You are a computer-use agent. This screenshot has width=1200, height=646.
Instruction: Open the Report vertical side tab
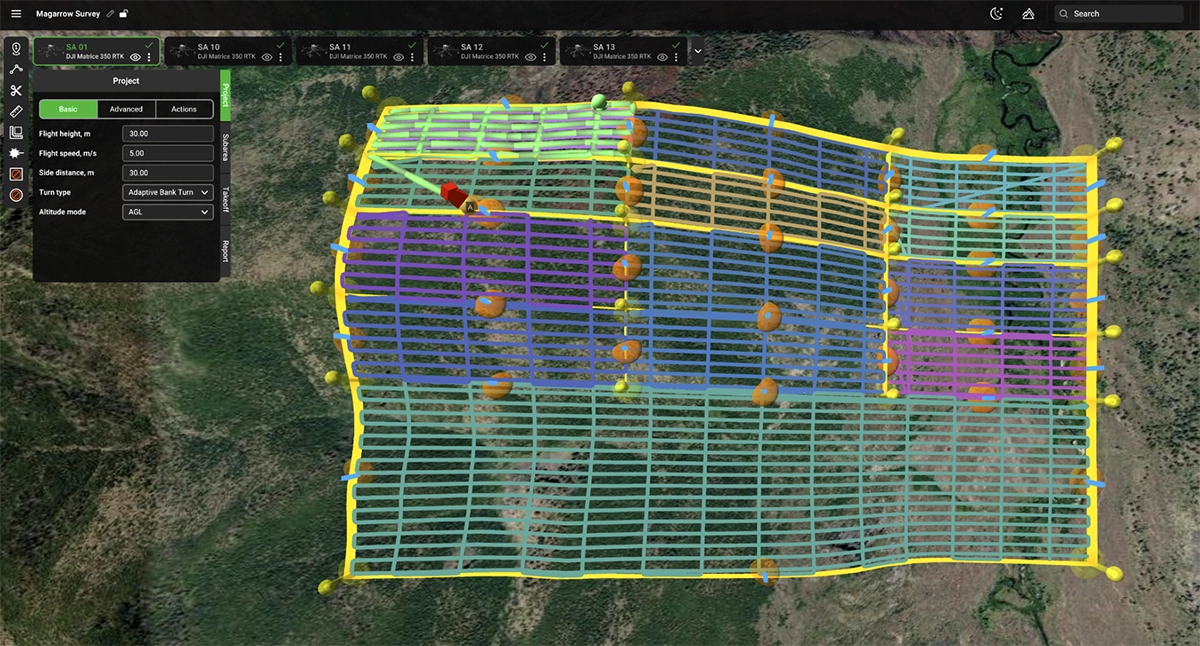(x=225, y=251)
